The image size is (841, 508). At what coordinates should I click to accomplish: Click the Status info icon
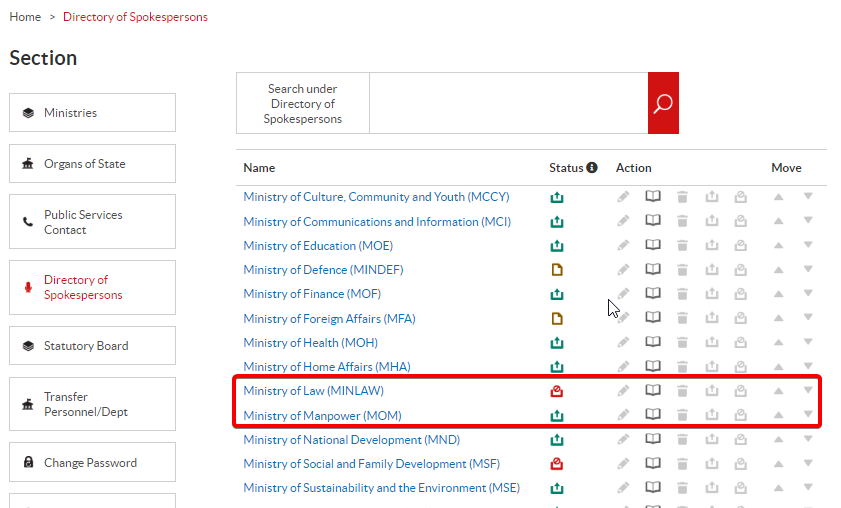[x=592, y=168]
